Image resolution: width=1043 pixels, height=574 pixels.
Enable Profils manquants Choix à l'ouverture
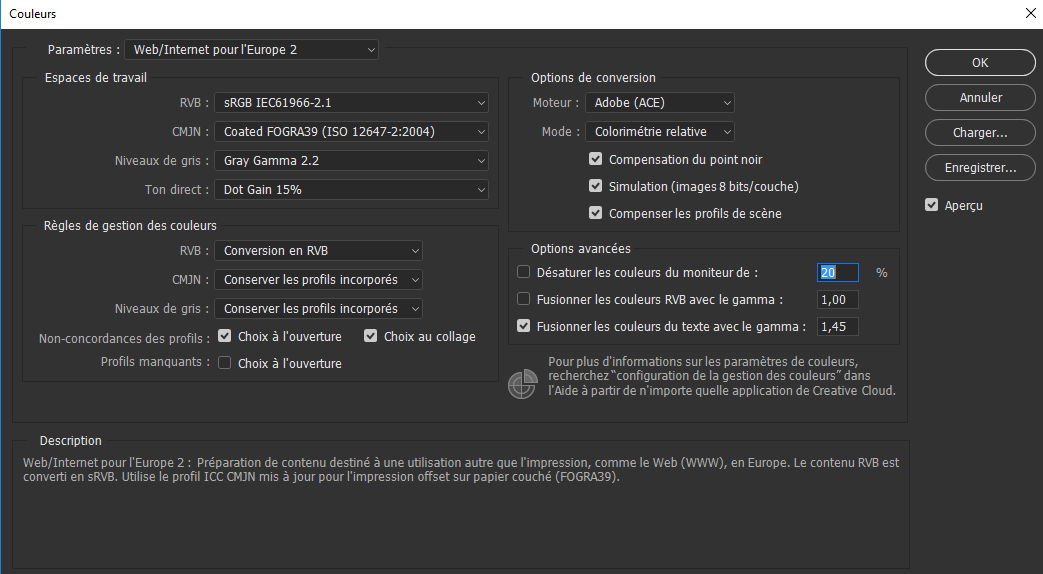(x=225, y=363)
